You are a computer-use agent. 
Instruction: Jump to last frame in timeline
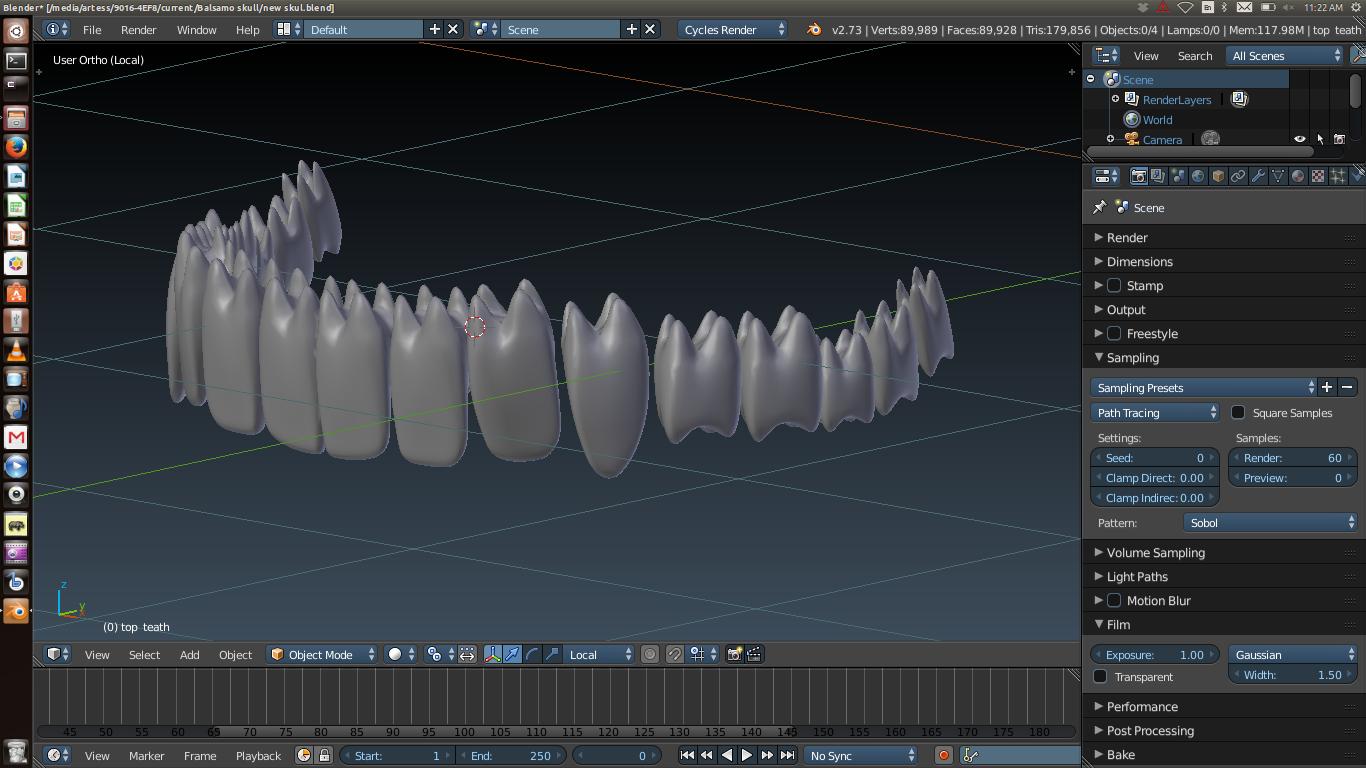[x=787, y=755]
